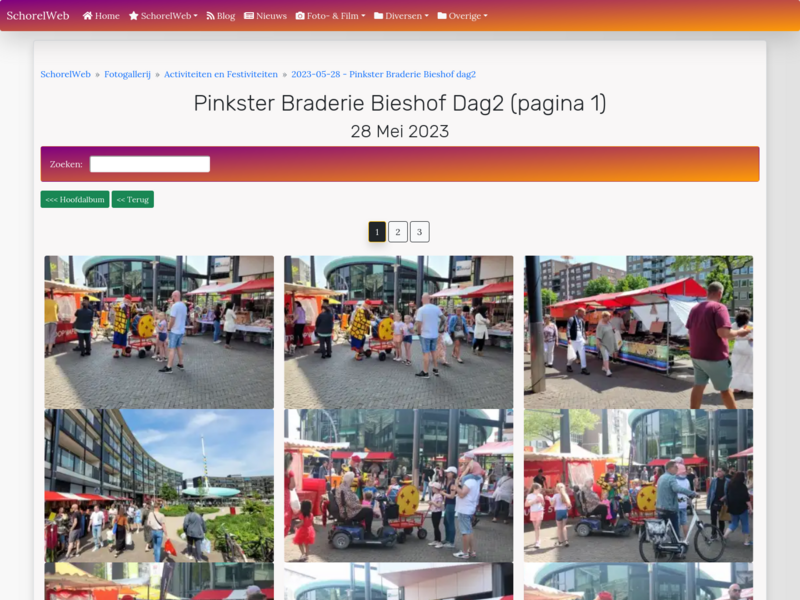Screen dimensions: 800x600
Task: Open the Foto- & Film dropdown arrow
Action: coord(363,17)
